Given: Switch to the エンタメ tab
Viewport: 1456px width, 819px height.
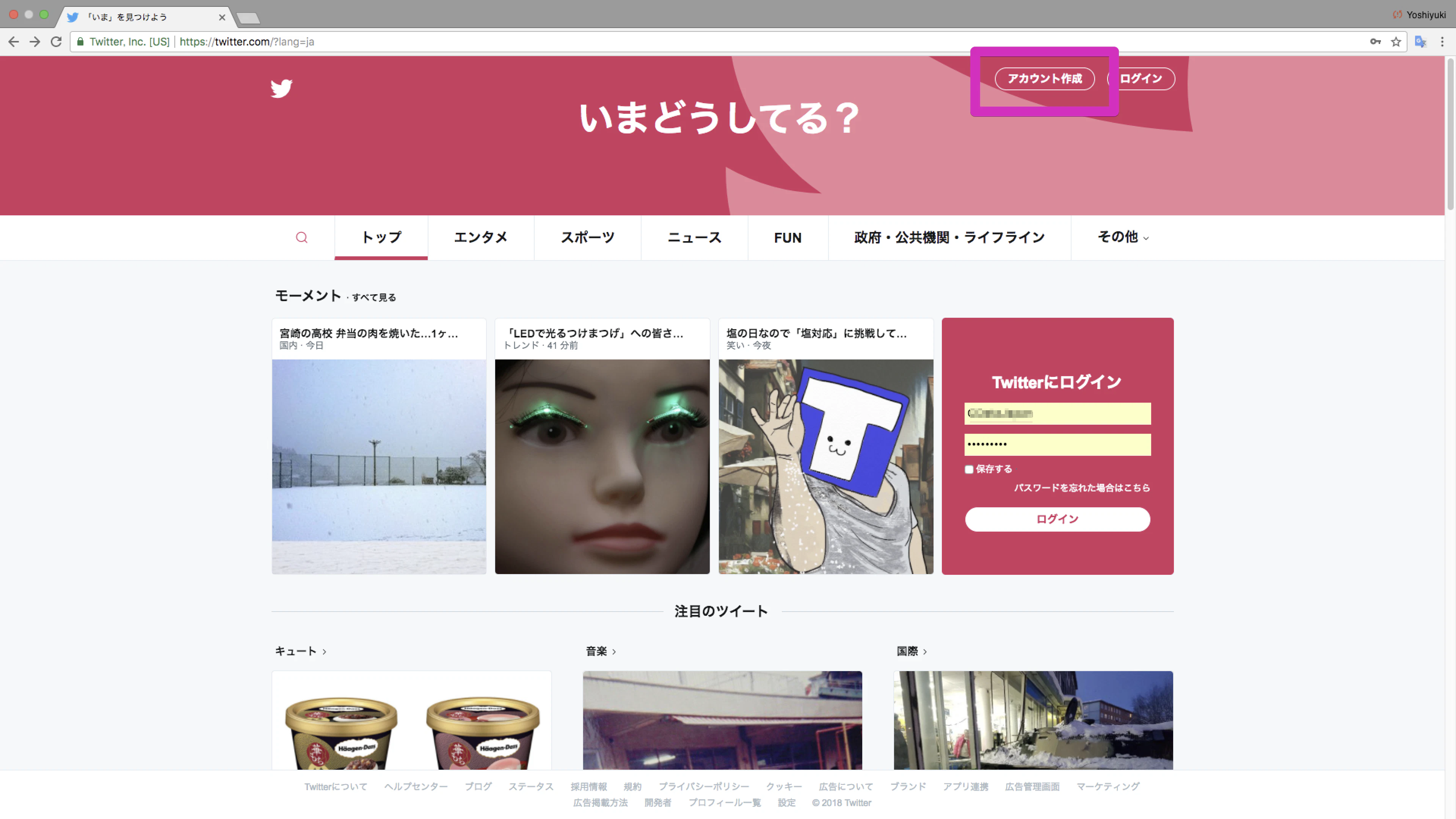Looking at the screenshot, I should point(480,237).
